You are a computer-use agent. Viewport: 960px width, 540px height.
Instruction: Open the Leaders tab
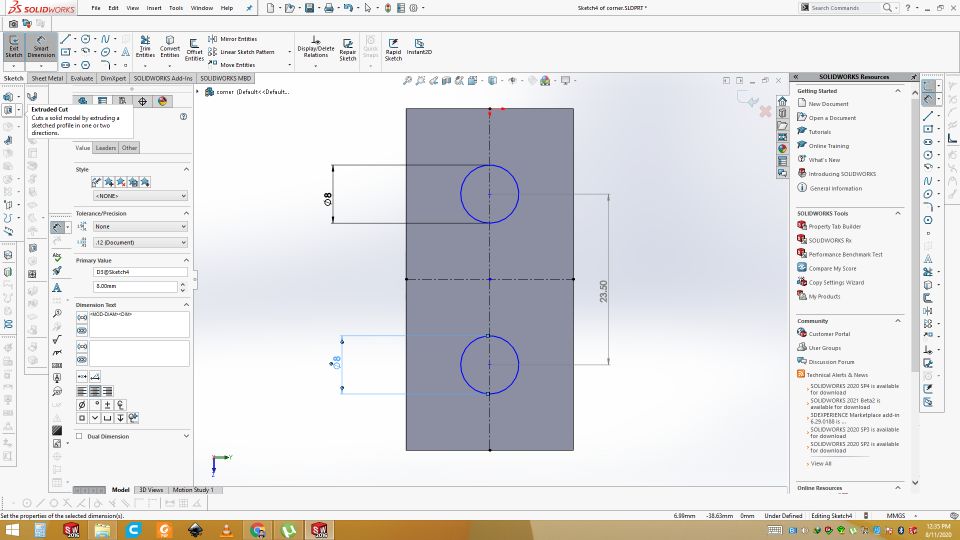[105, 148]
